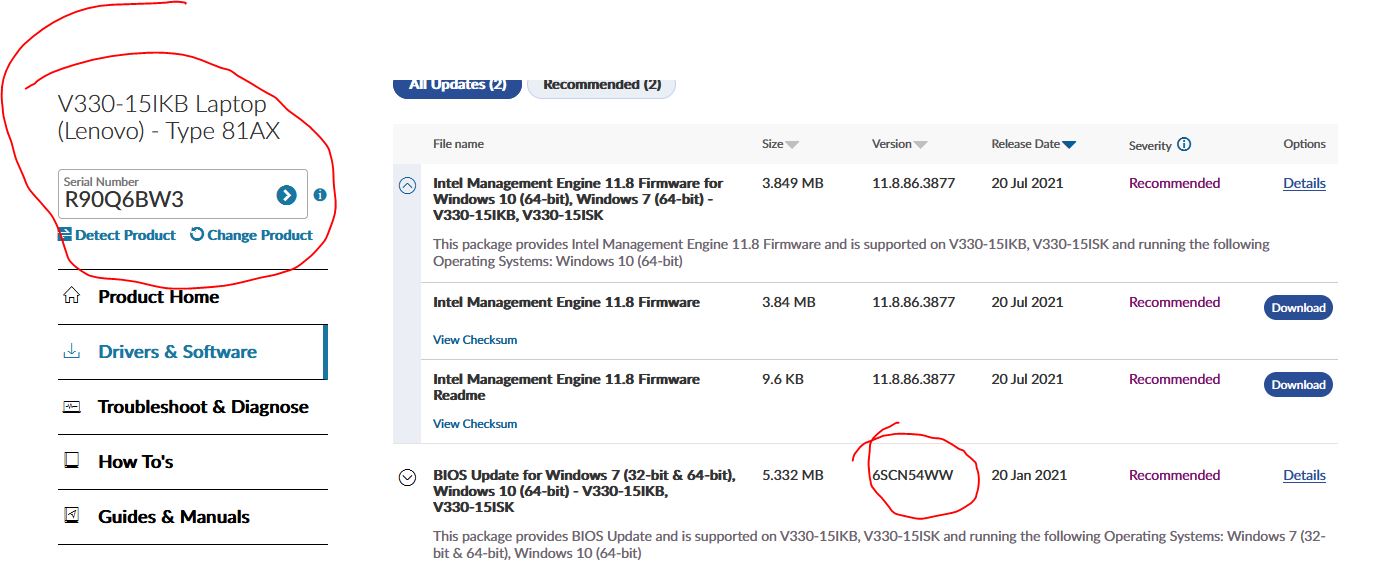Click the Detect Product icon
The height and width of the screenshot is (561, 1382).
[65, 235]
